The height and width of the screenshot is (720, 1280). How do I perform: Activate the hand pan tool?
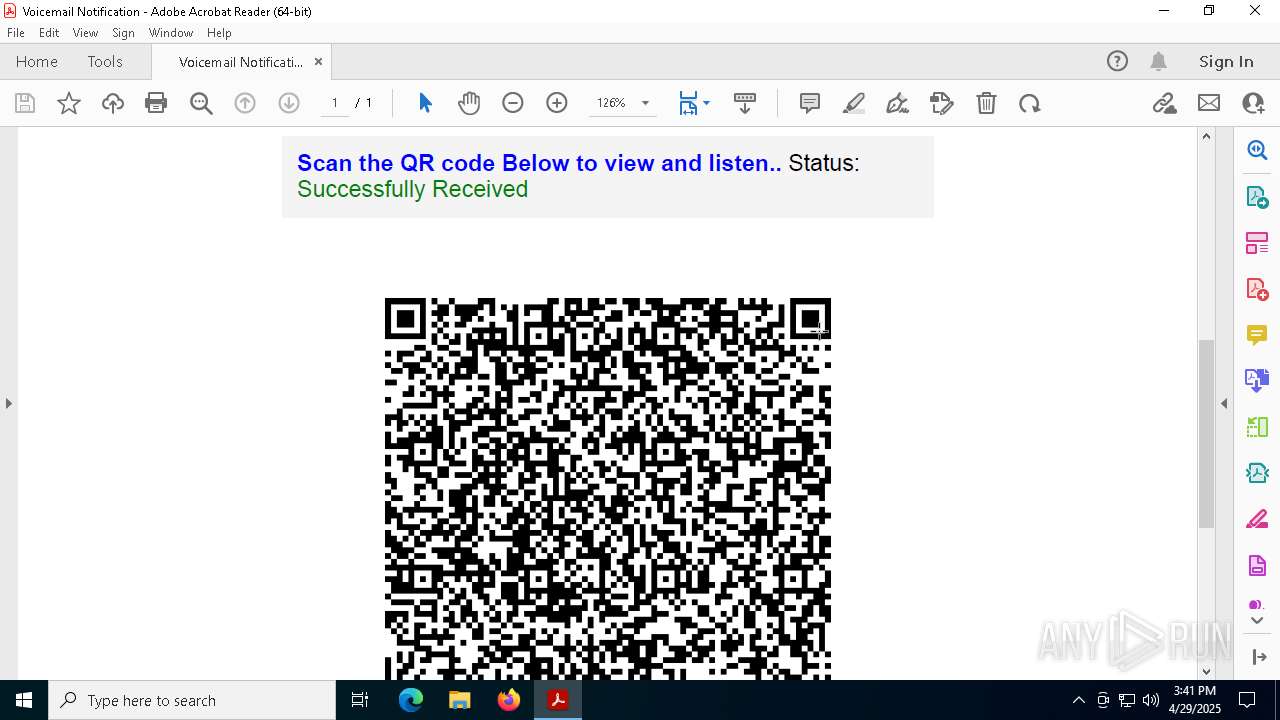point(469,103)
